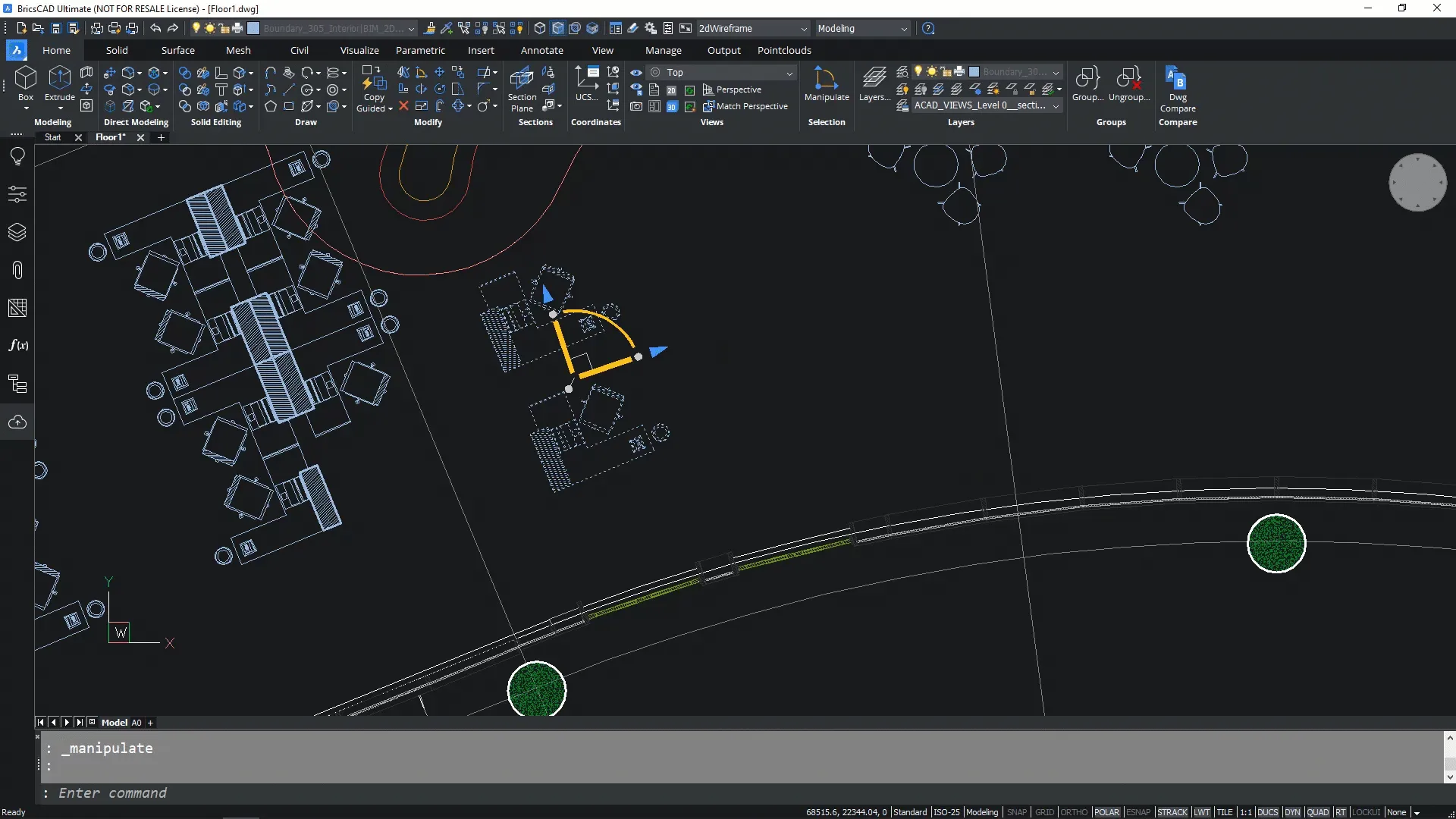Click the Manipulate selection tool

pyautogui.click(x=826, y=83)
